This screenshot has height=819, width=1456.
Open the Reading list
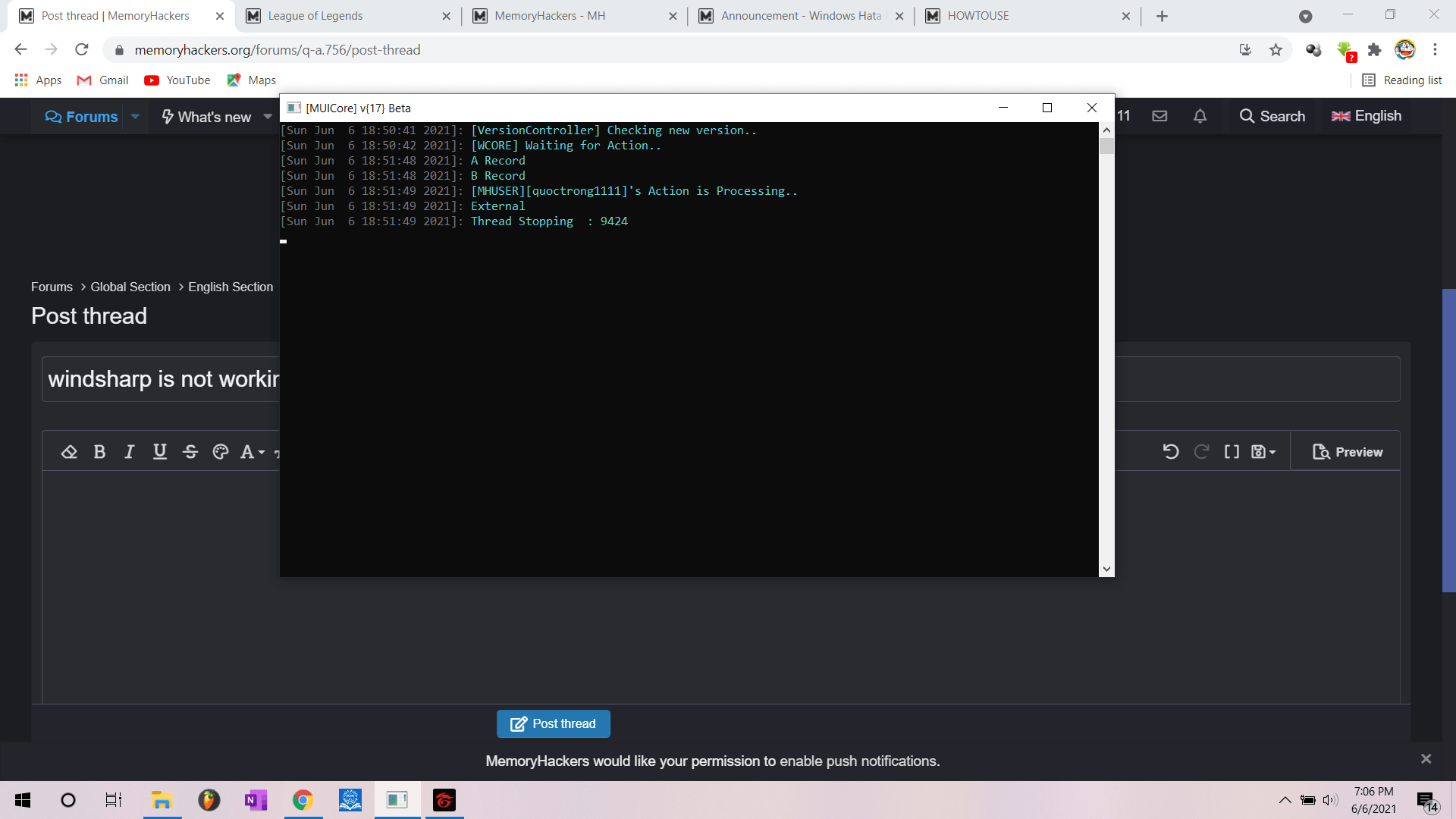click(1402, 80)
